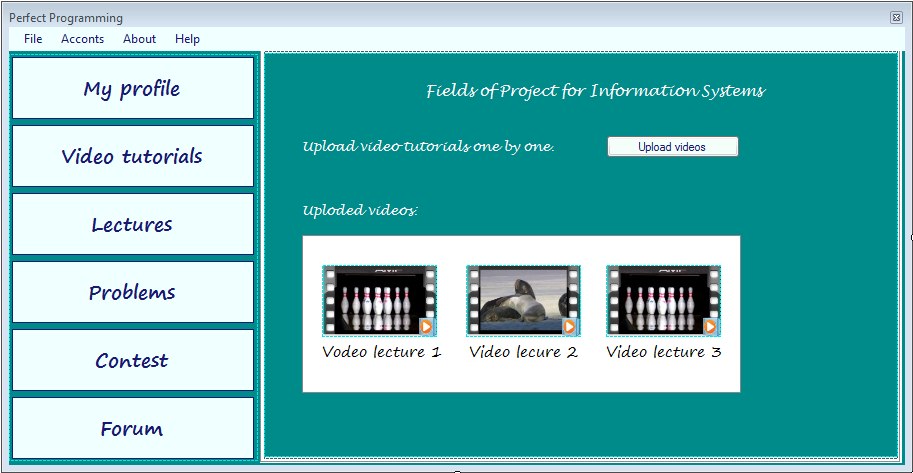Open the About menu
Viewport: 913px width, 473px height.
point(139,39)
